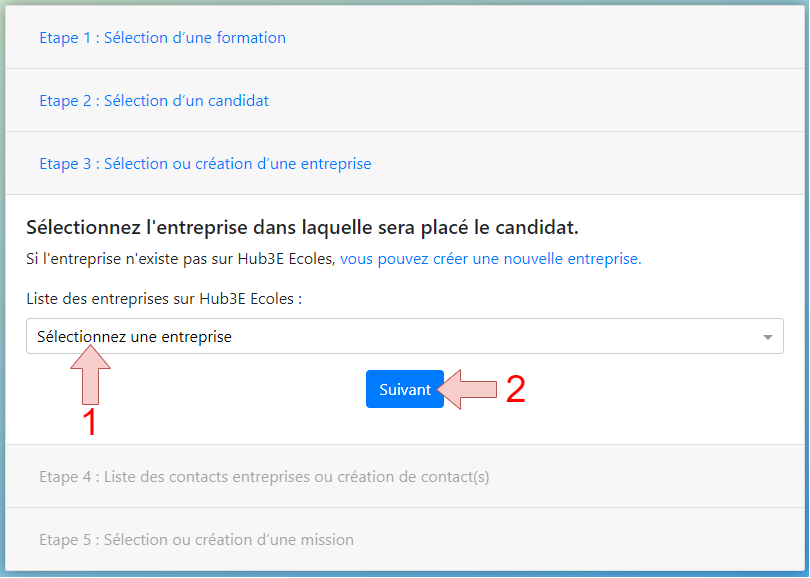Click the Etape 1 header row background

pos(404,37)
